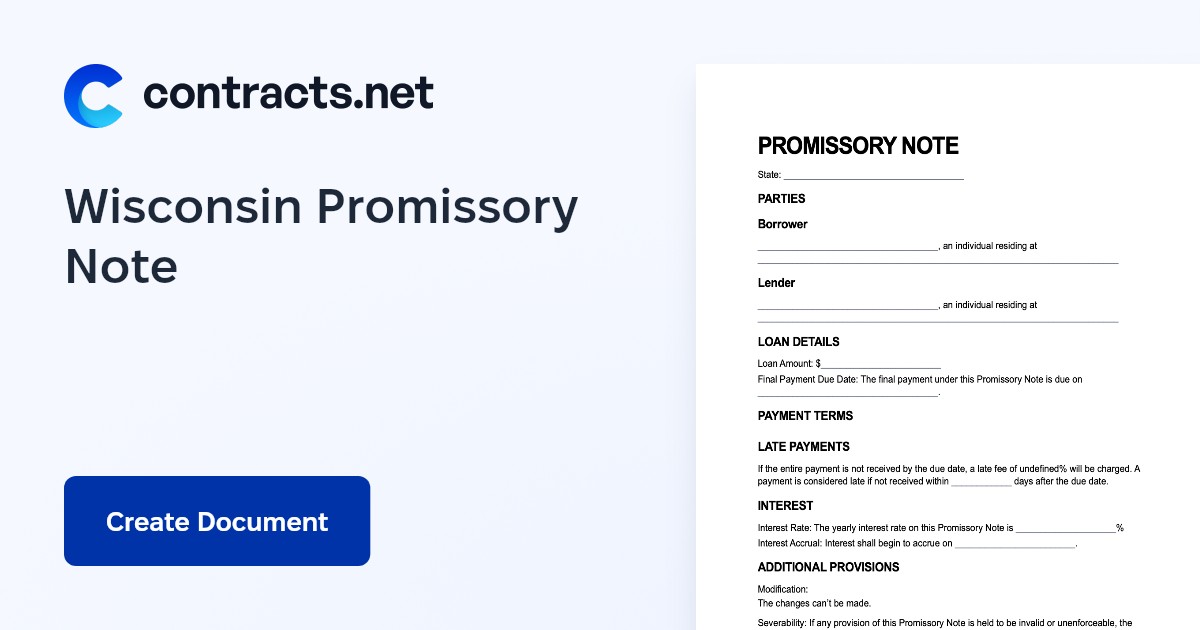
Task: Click the contracts.net blue C logo icon
Action: (94, 96)
